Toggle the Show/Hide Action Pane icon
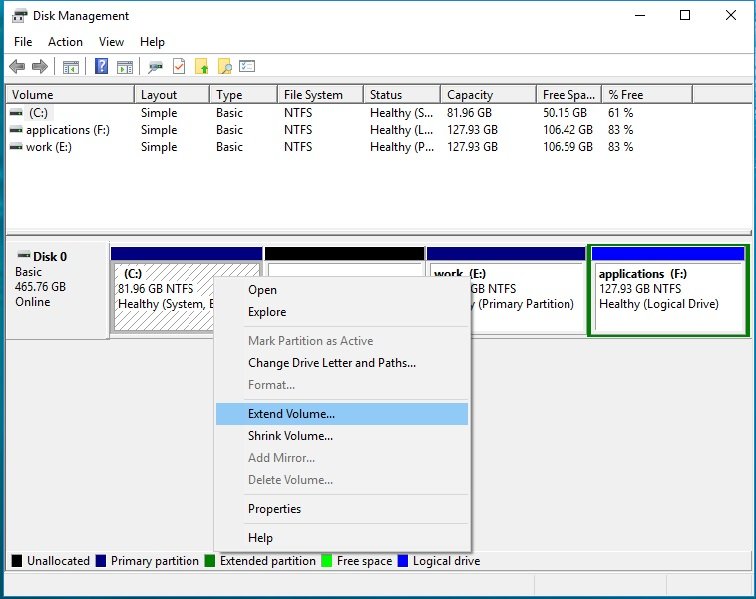The width and height of the screenshot is (756, 599). (125, 67)
